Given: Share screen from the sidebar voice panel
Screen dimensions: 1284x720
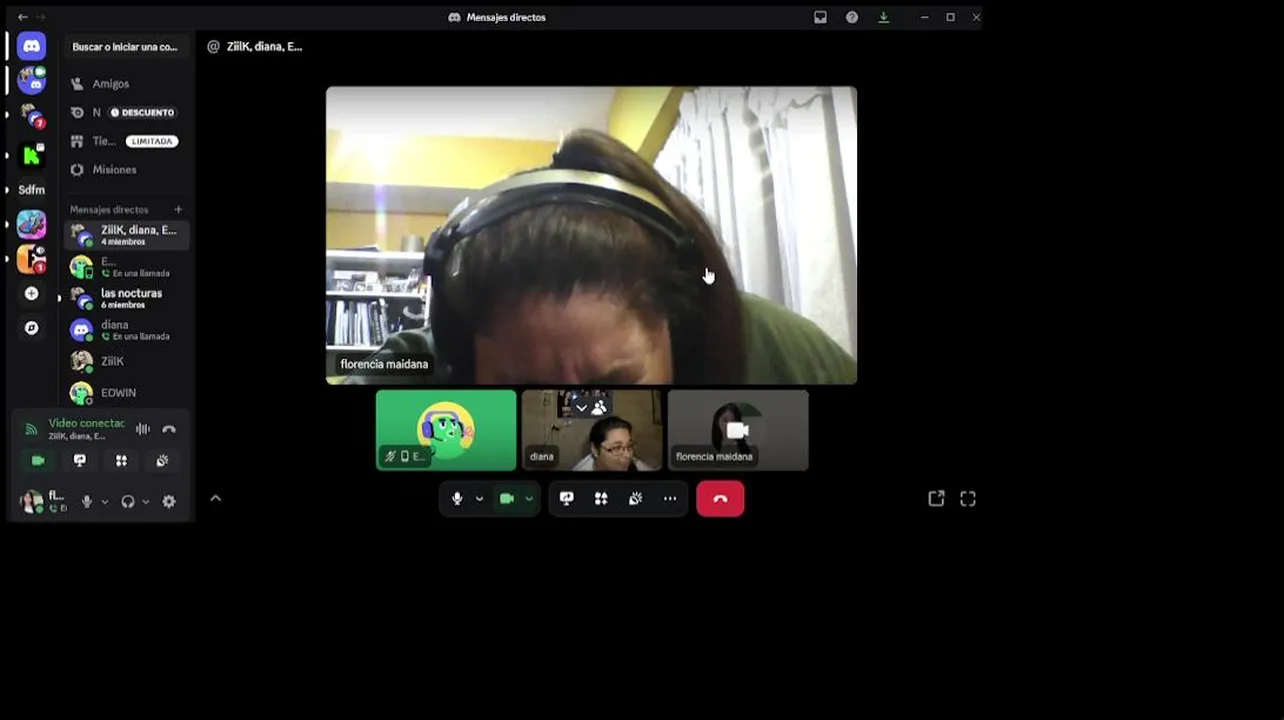Looking at the screenshot, I should [x=80, y=460].
